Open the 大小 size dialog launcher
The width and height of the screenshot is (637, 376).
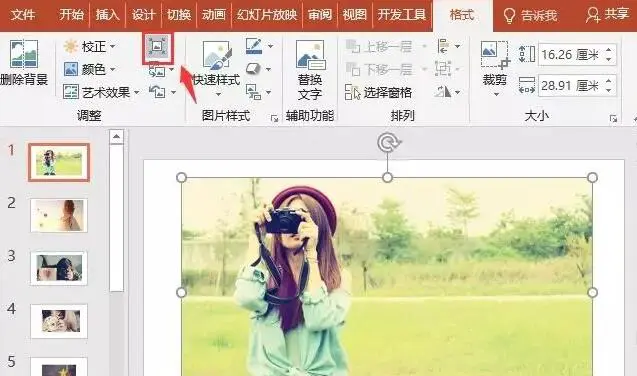pos(613,119)
